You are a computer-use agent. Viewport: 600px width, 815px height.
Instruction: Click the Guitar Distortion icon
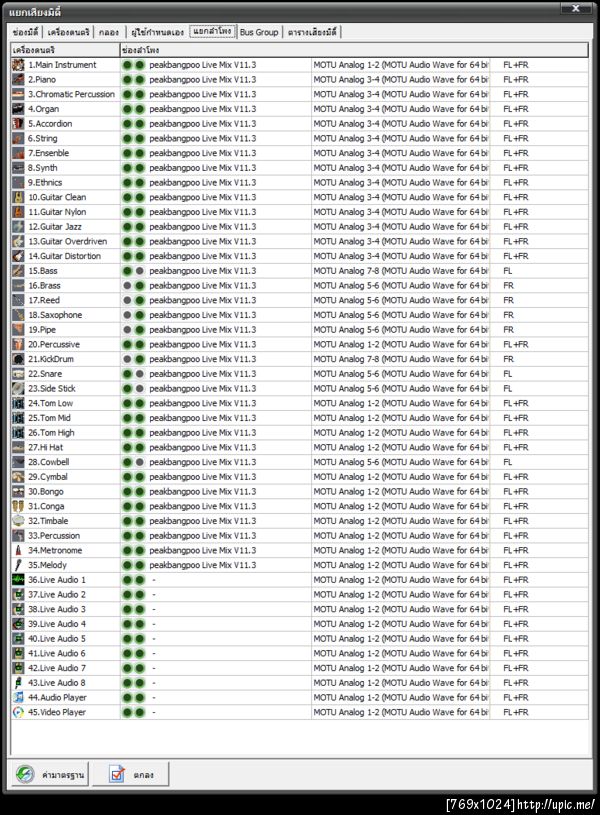click(18, 256)
